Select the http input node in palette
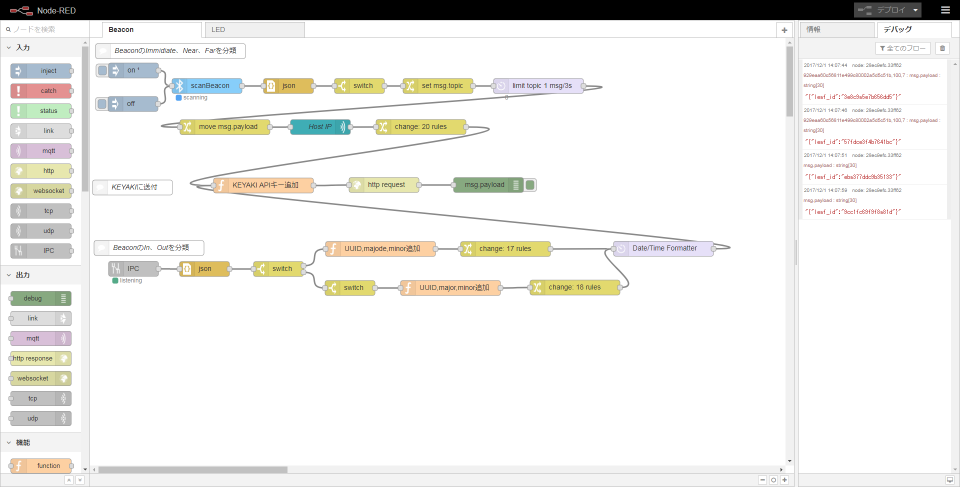This screenshot has height=487, width=960. click(41, 171)
